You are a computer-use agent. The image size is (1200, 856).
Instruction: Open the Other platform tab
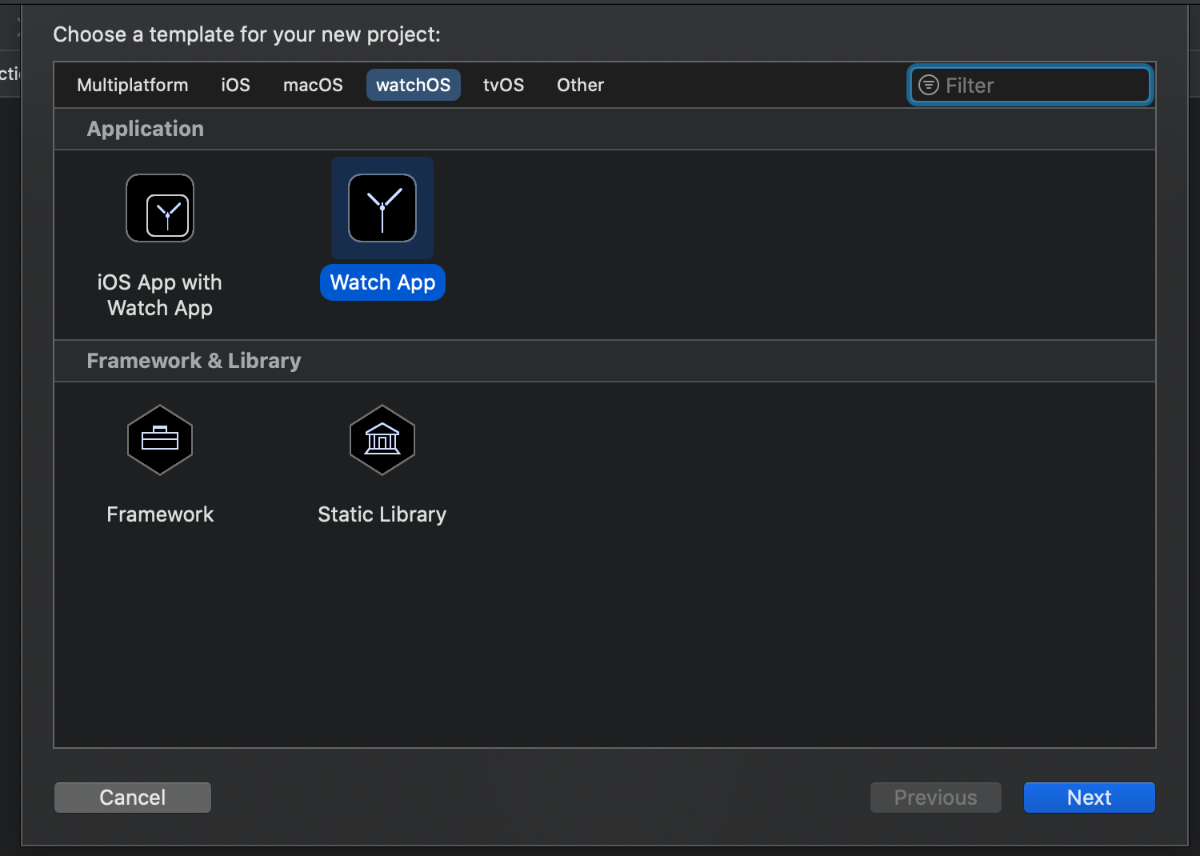tap(580, 85)
